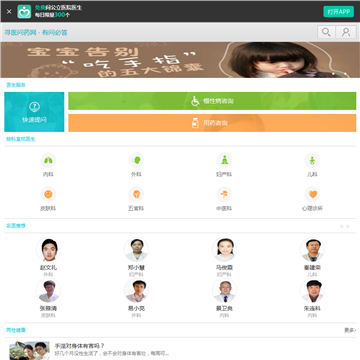Screen dimensions: 360x360
Task: Select the 中医科 department icon
Action: pos(224,194)
